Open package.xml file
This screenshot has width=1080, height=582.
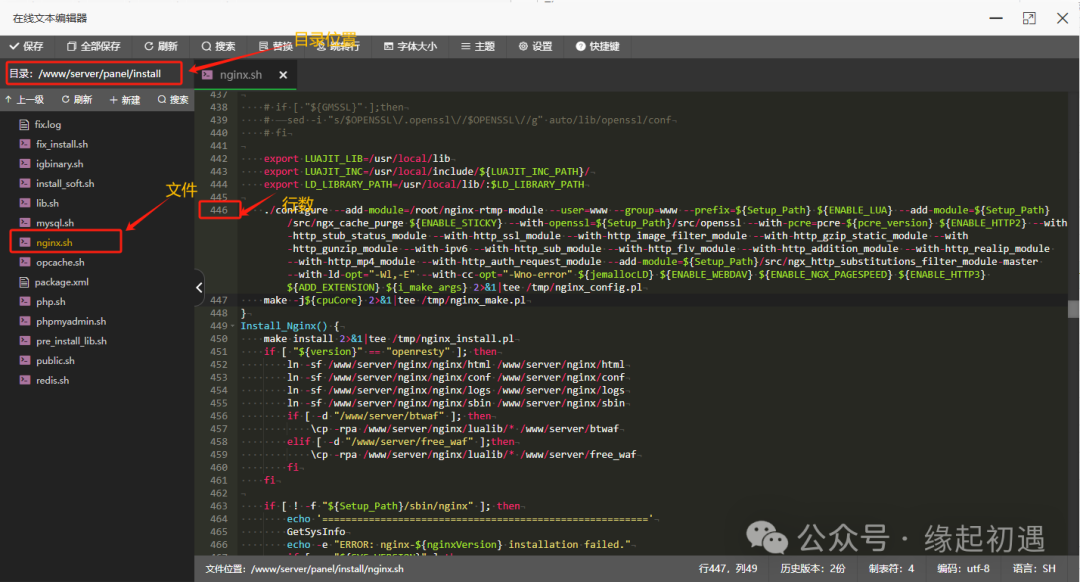tap(61, 282)
